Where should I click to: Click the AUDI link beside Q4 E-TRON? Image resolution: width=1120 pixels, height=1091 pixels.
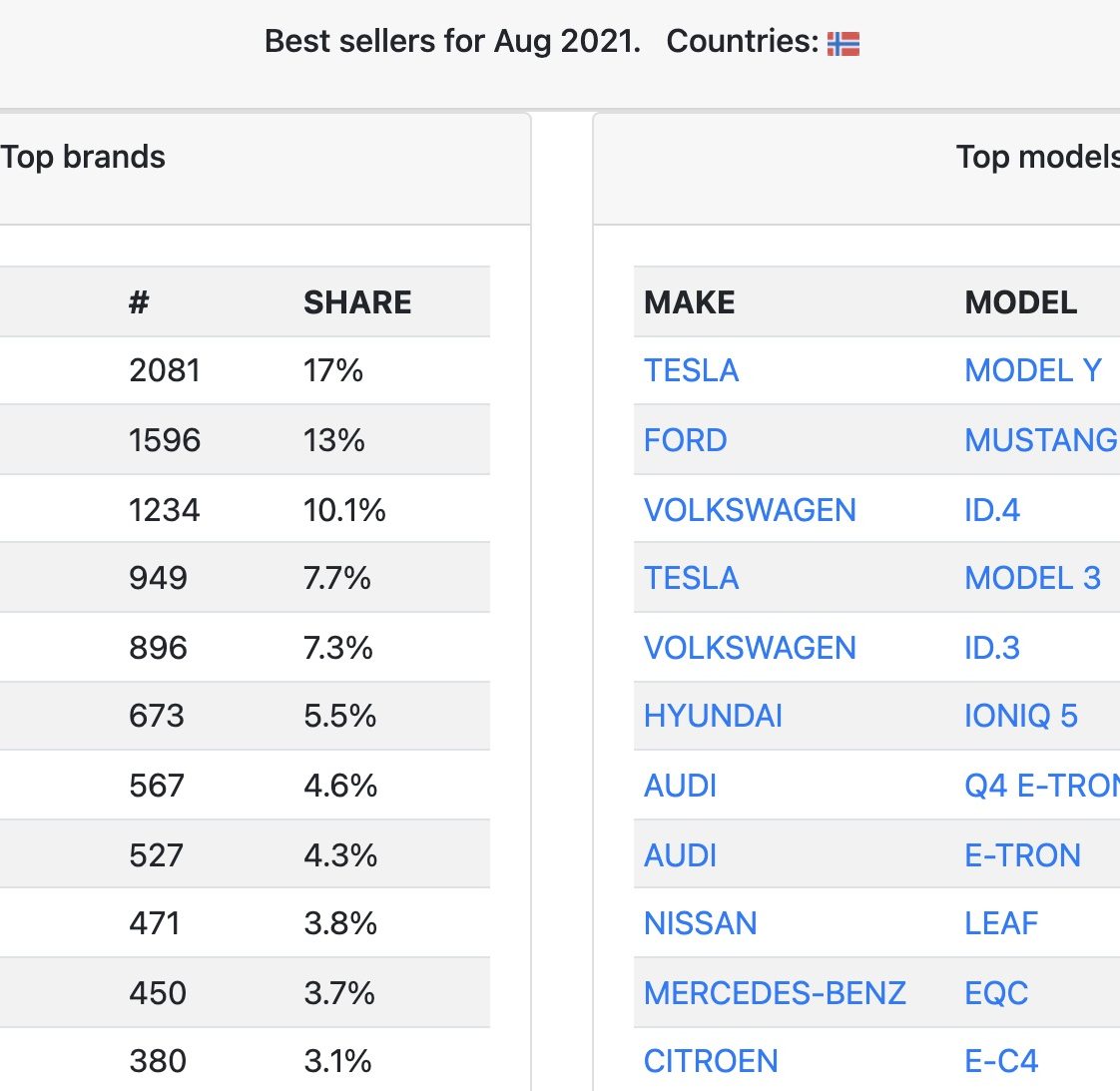click(x=680, y=786)
